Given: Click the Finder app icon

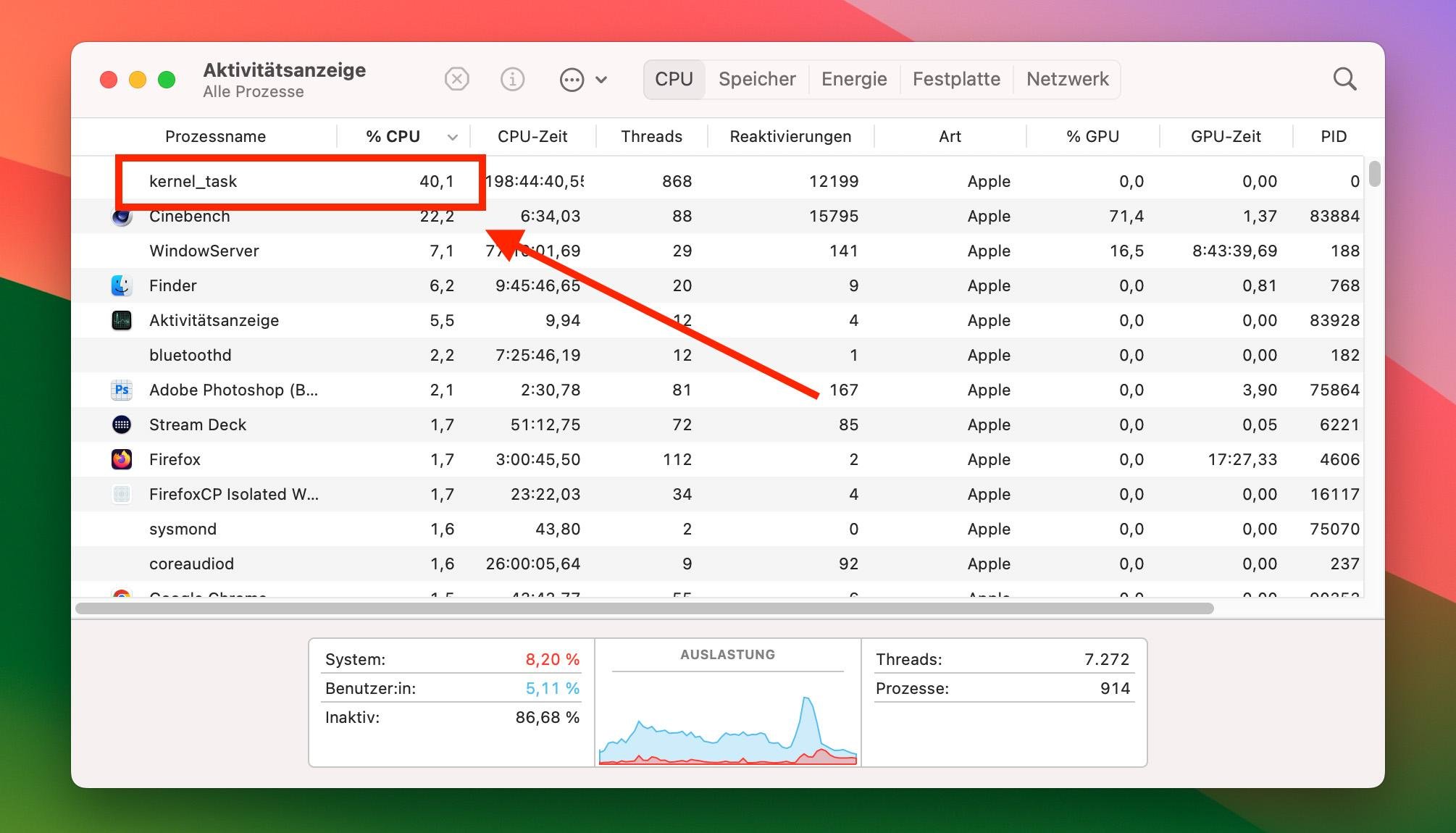Looking at the screenshot, I should click(x=122, y=285).
